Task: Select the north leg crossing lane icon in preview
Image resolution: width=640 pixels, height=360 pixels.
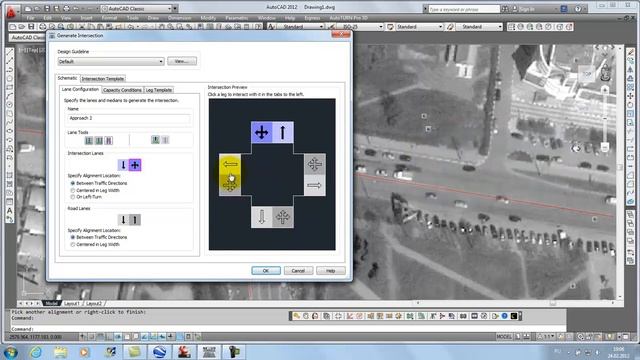Action: (262, 132)
